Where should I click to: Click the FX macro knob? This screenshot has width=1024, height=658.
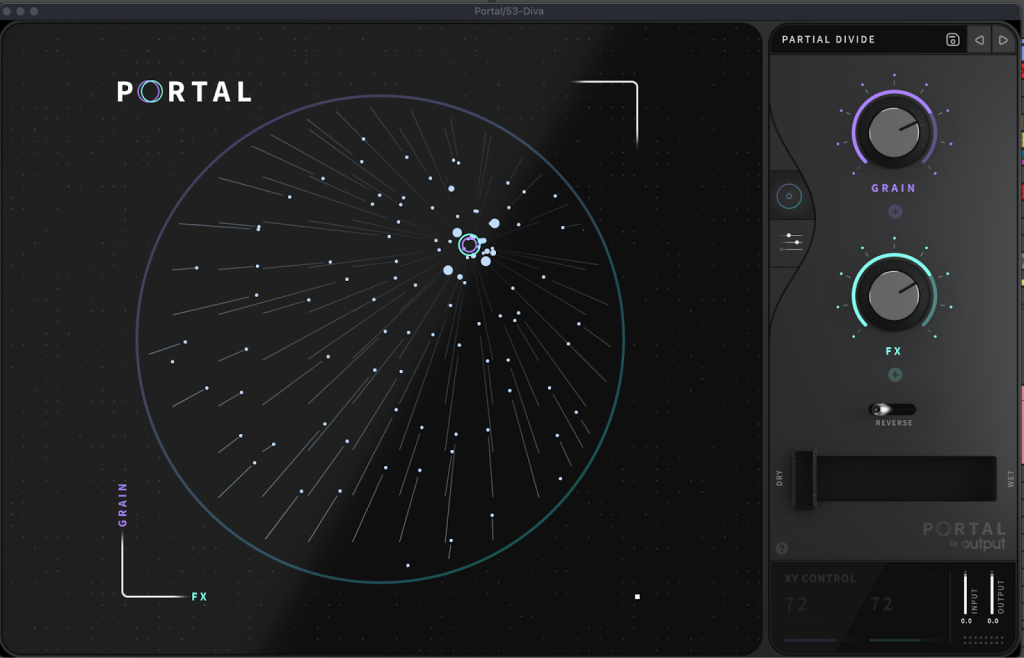[x=893, y=294]
